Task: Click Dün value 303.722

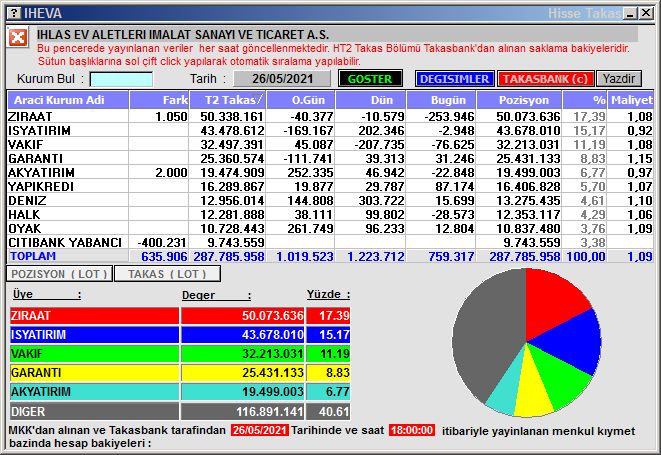Action: [382, 200]
